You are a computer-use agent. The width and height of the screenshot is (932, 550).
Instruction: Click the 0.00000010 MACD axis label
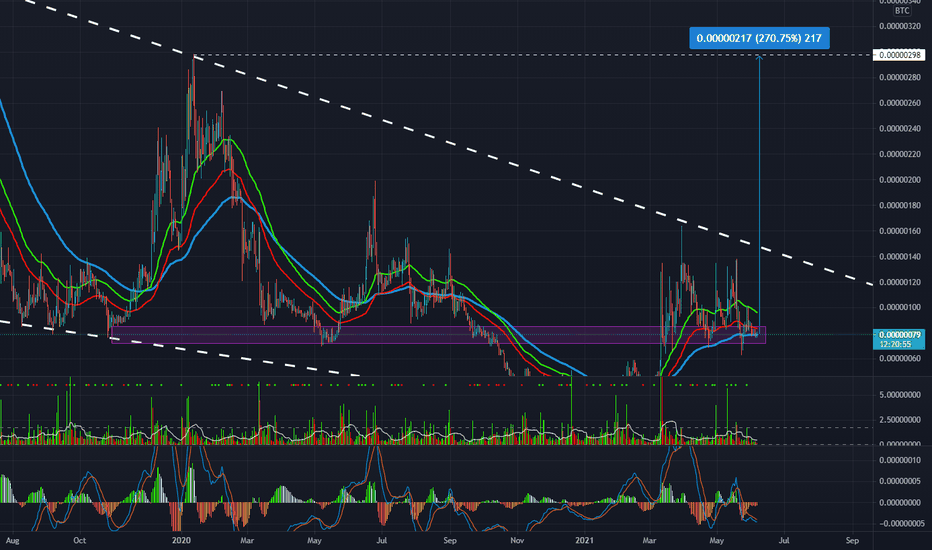[x=899, y=460]
